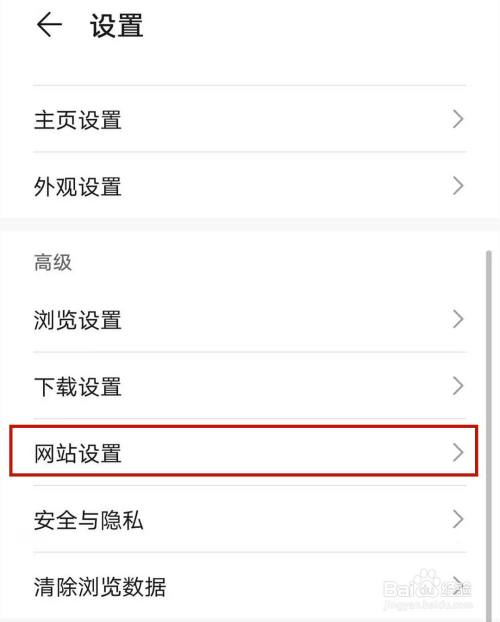
Task: Tap chevron icon on 网站设置 row
Action: click(458, 452)
